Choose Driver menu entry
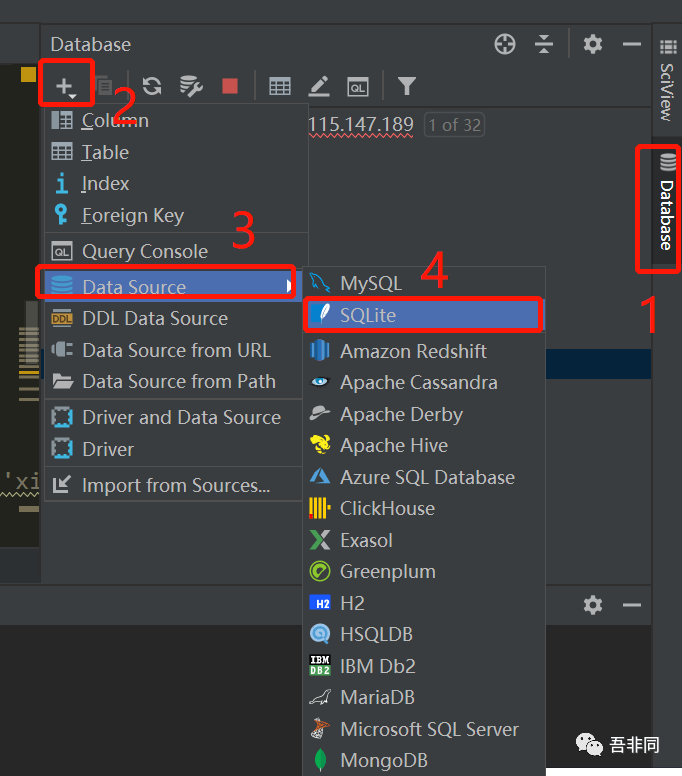This screenshot has width=682, height=776. click(x=173, y=449)
